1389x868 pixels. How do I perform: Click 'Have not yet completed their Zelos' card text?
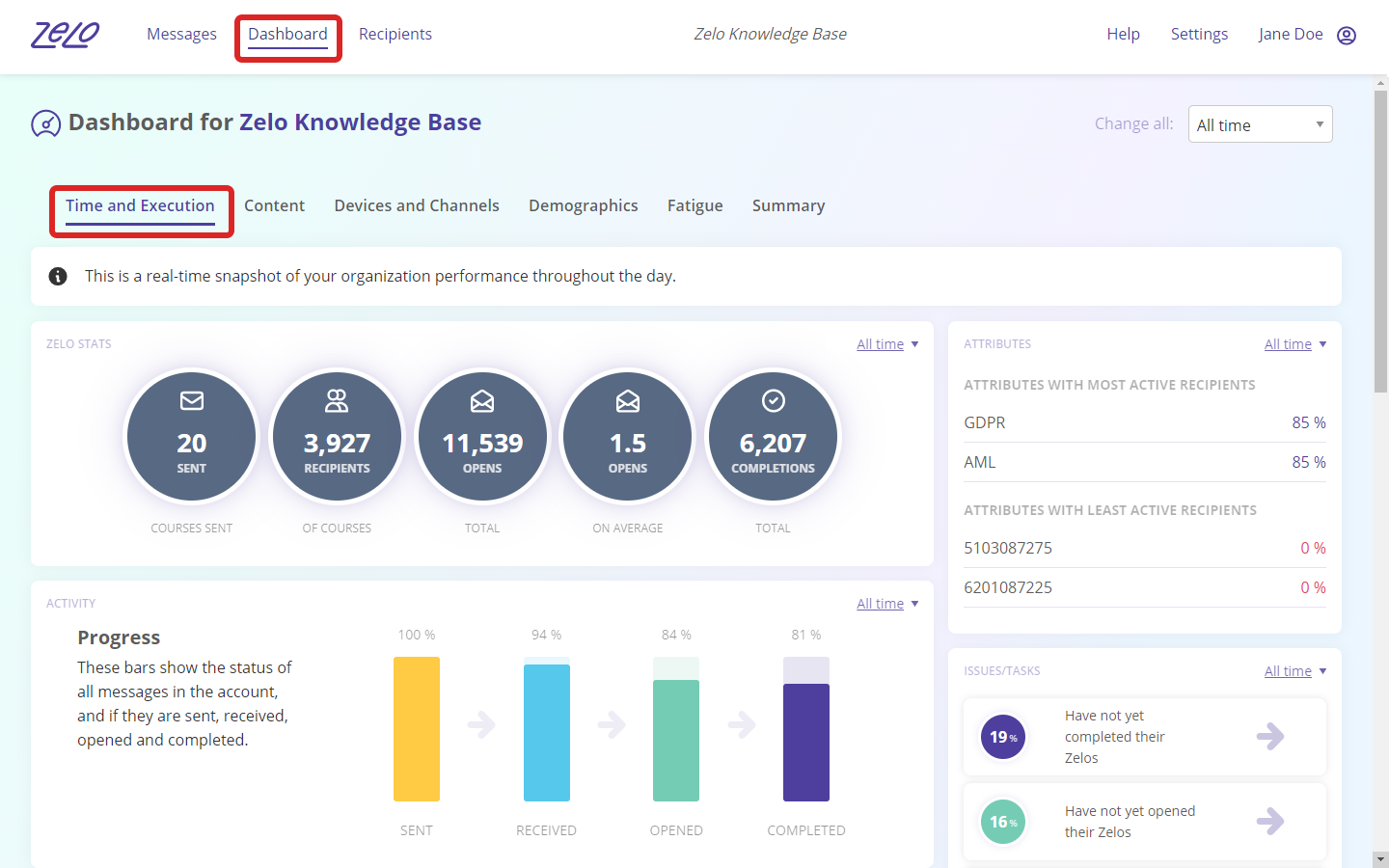click(x=1115, y=737)
